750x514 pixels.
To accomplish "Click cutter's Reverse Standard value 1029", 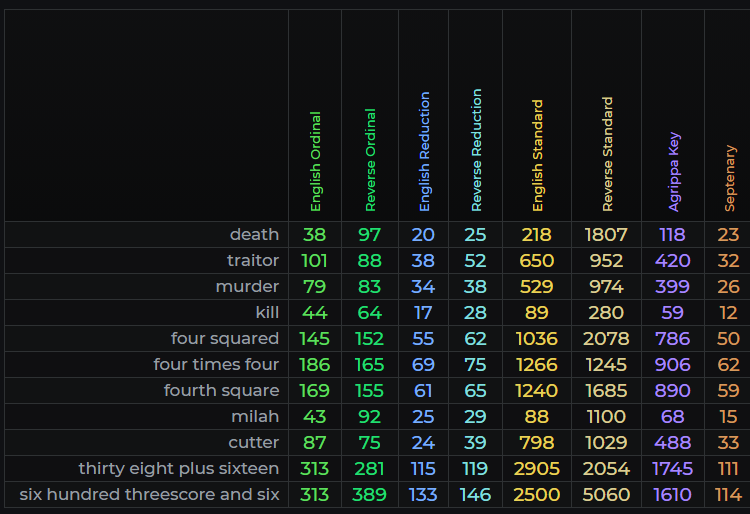I will click(606, 442).
